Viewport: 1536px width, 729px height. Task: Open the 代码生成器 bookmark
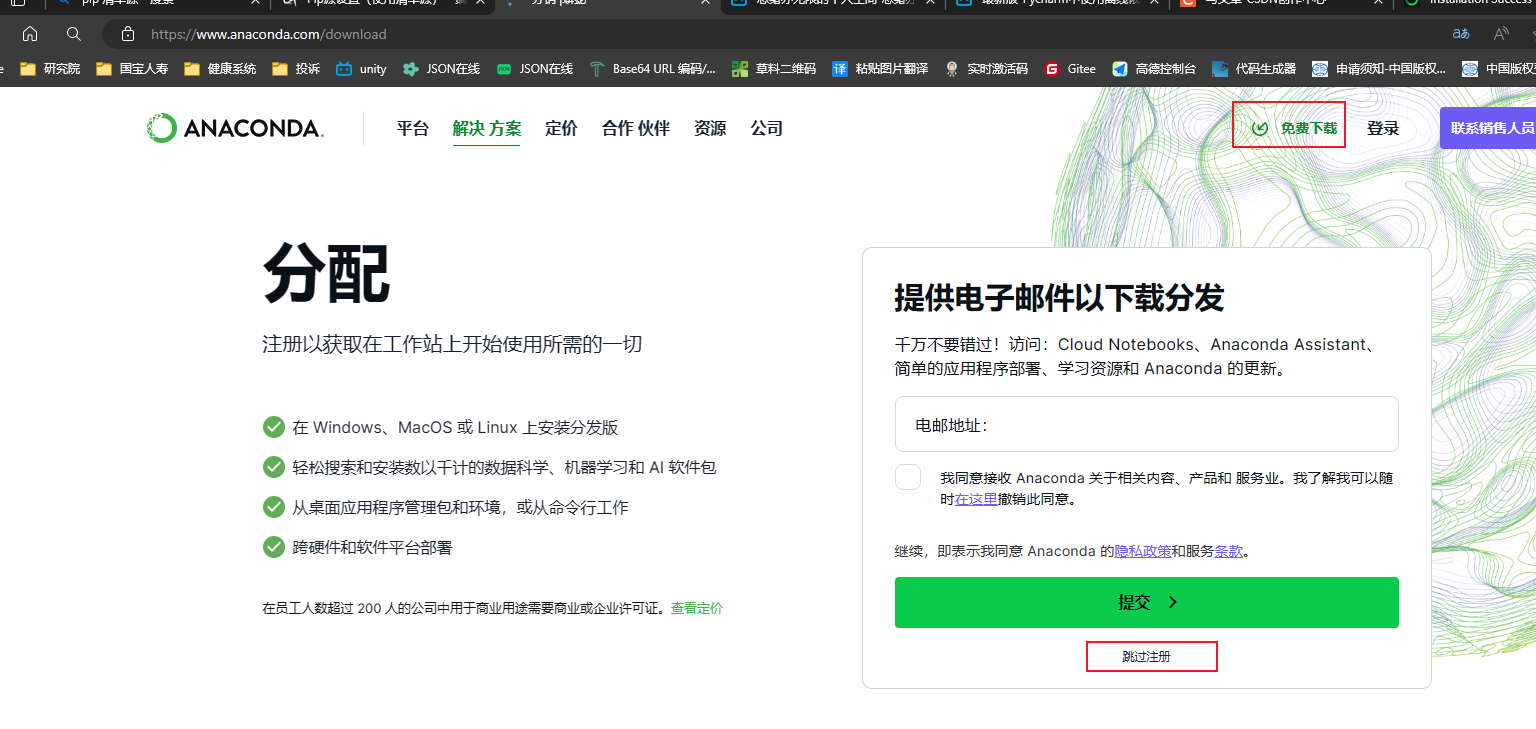(1254, 69)
